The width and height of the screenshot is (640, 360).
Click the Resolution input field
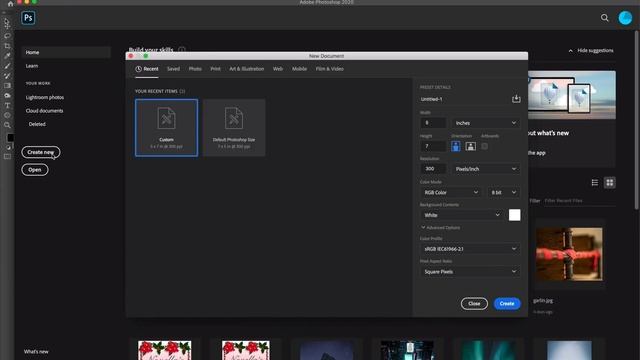pyautogui.click(x=433, y=169)
